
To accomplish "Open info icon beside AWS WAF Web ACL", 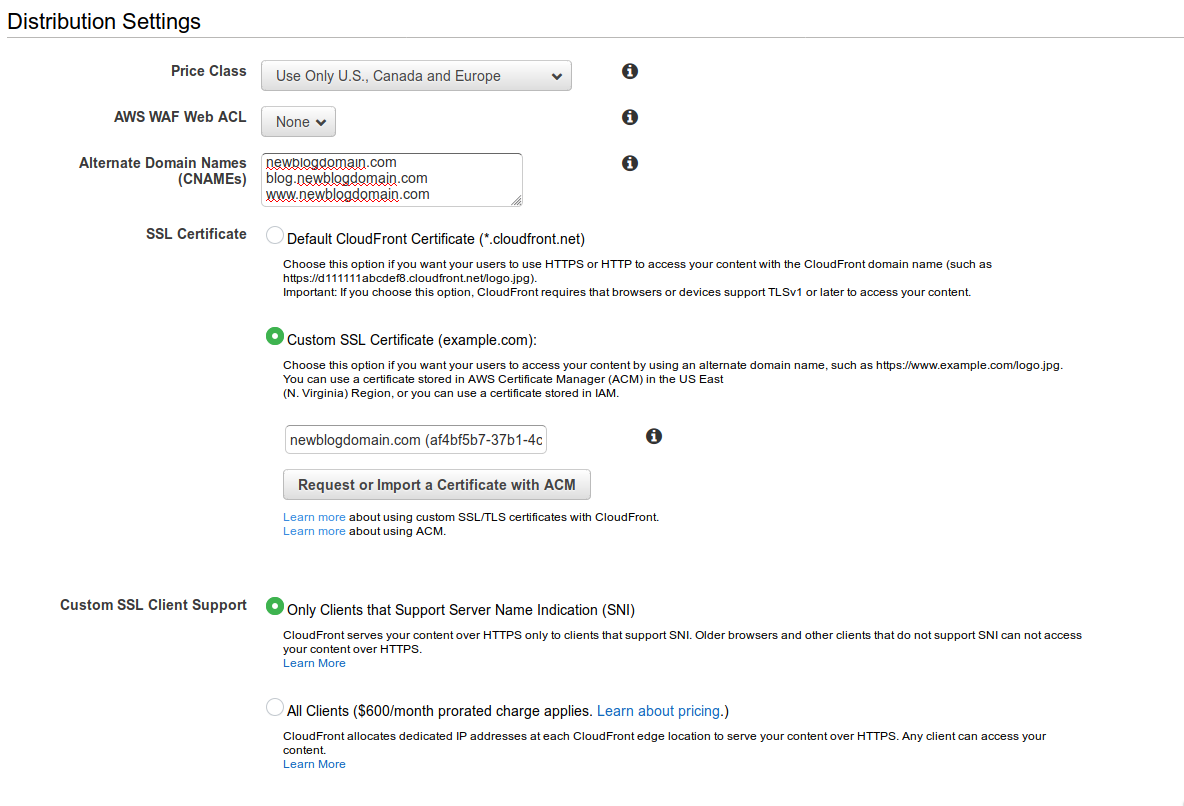I will coord(630,117).
